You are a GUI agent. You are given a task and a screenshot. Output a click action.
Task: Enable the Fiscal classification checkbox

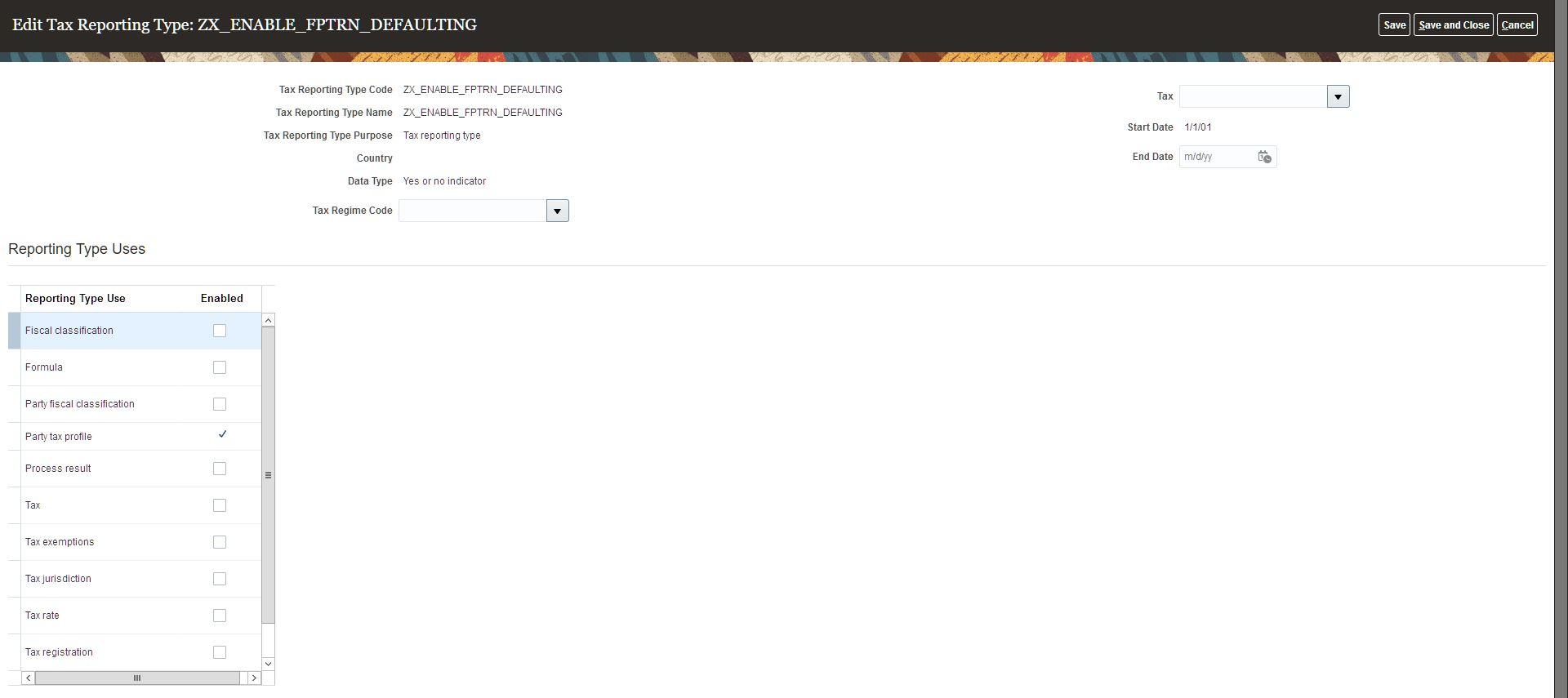tap(220, 331)
